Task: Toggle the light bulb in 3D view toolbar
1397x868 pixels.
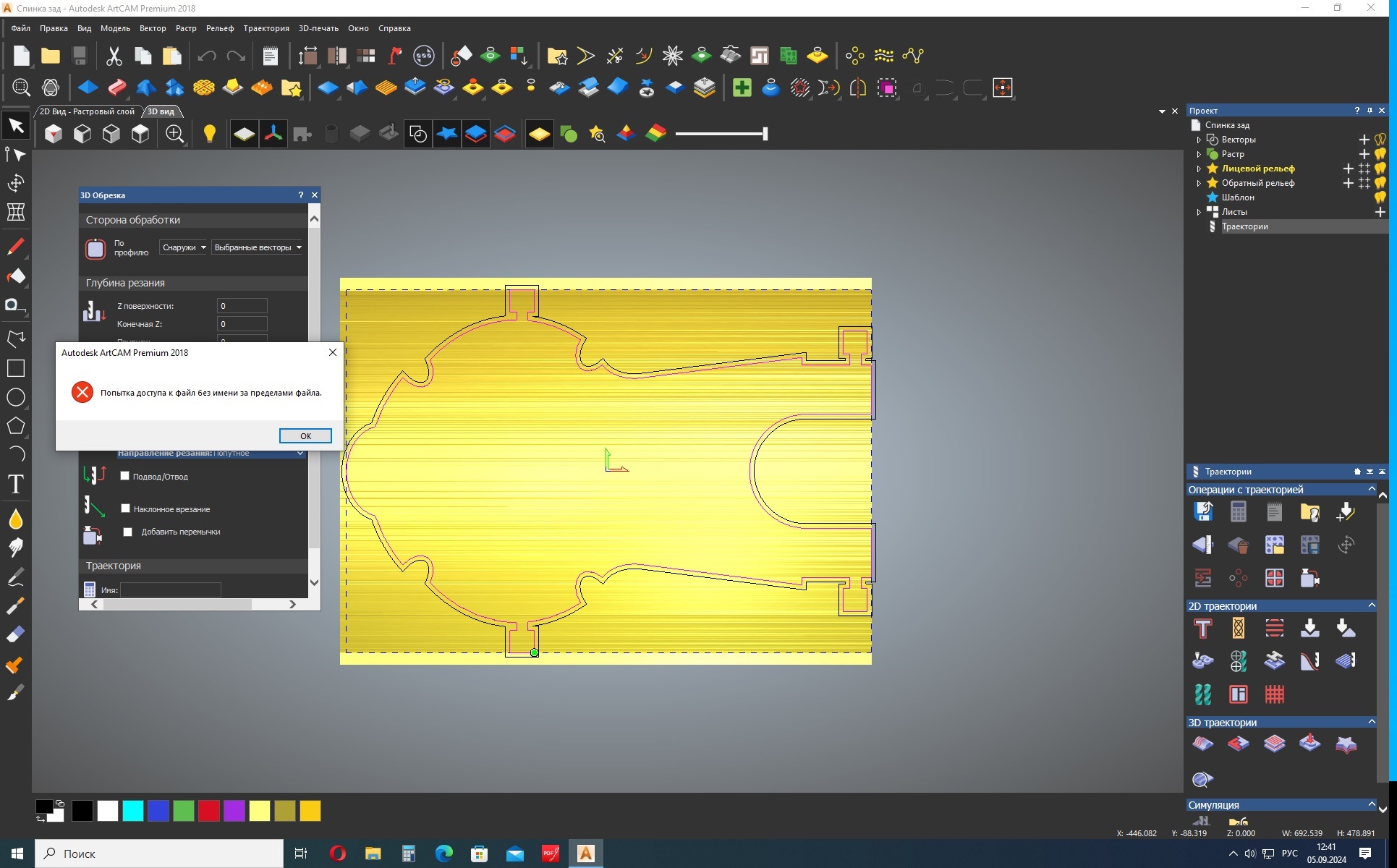Action: 209,134
